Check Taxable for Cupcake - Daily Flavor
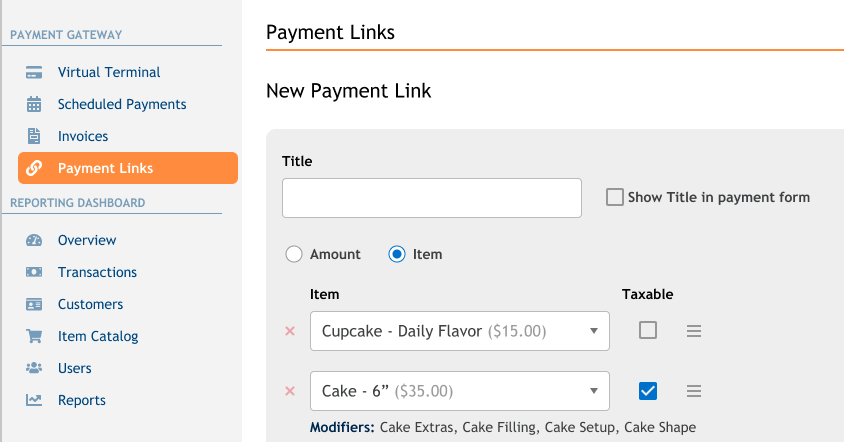This screenshot has width=844, height=442. coord(648,330)
